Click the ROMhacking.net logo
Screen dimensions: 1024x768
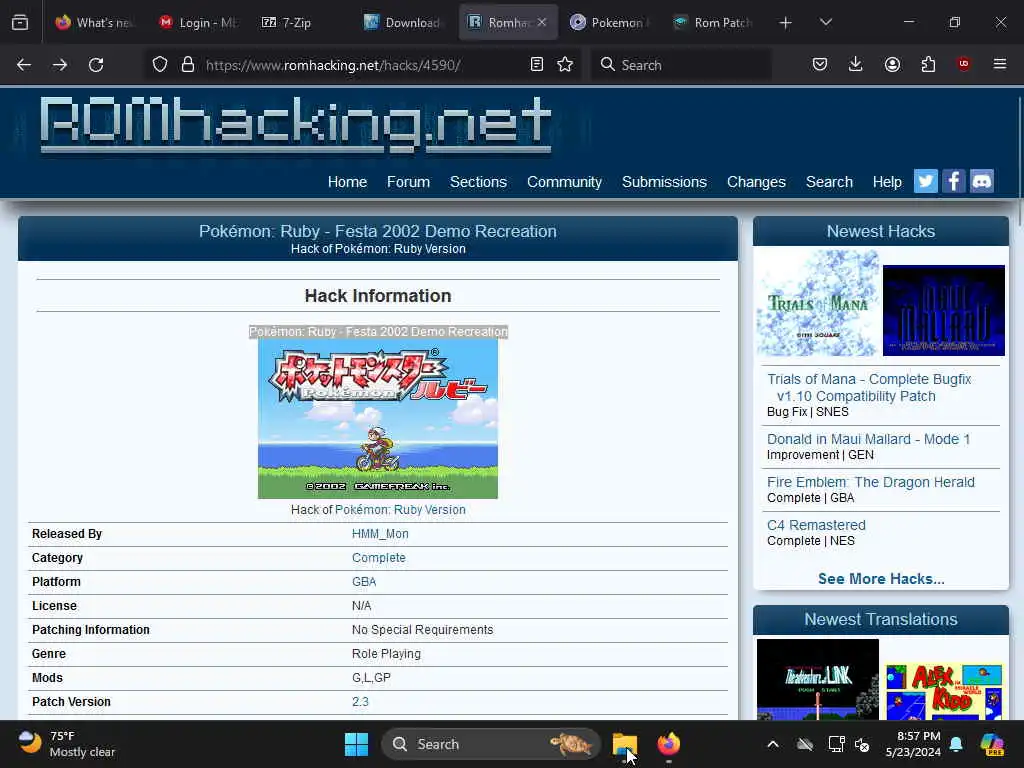click(x=295, y=125)
